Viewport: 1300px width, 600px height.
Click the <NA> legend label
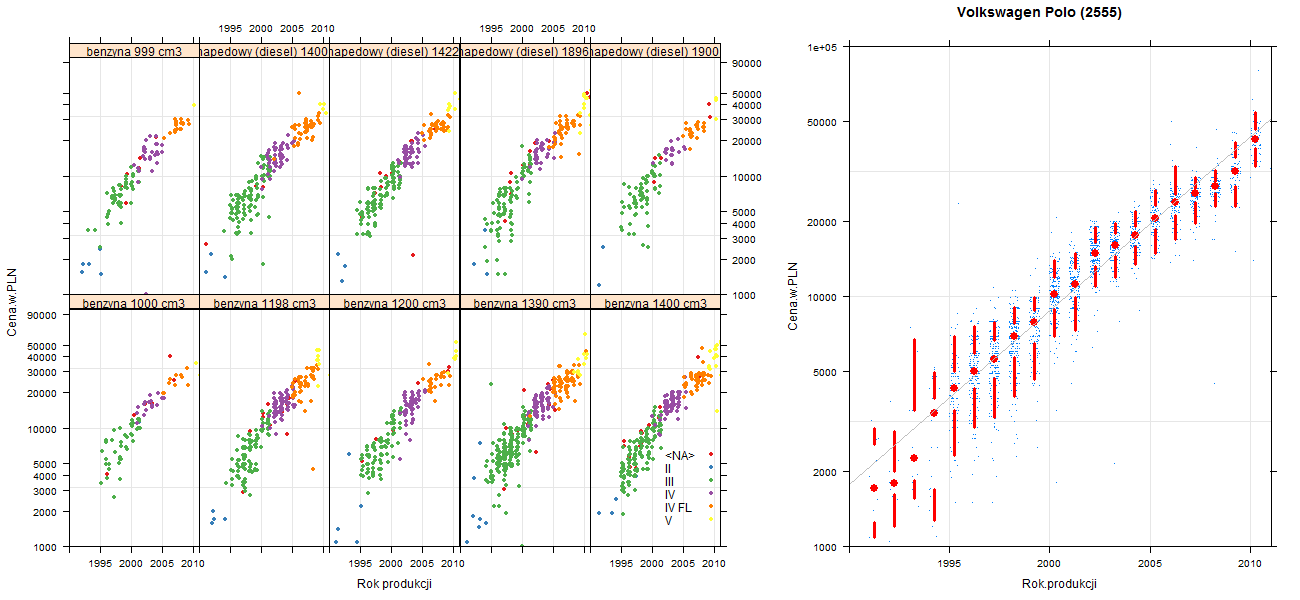[x=679, y=456]
